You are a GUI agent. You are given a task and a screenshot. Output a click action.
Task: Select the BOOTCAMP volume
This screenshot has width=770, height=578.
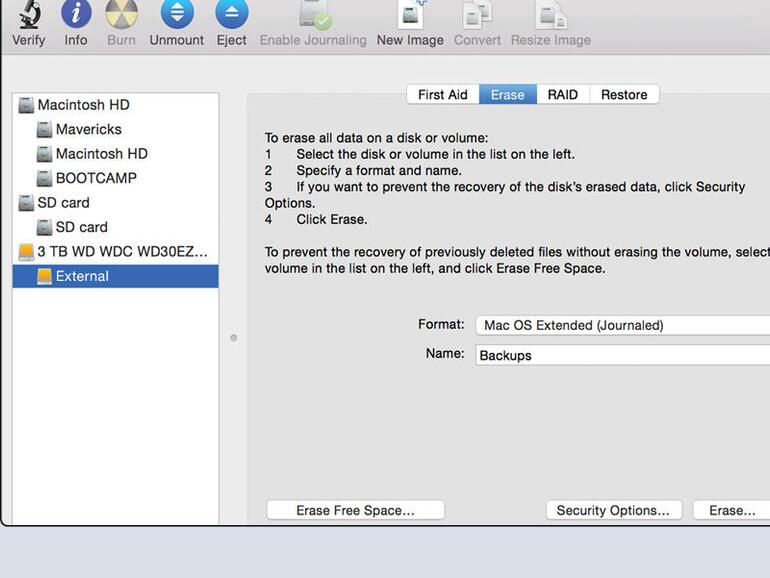[x=115, y=178]
